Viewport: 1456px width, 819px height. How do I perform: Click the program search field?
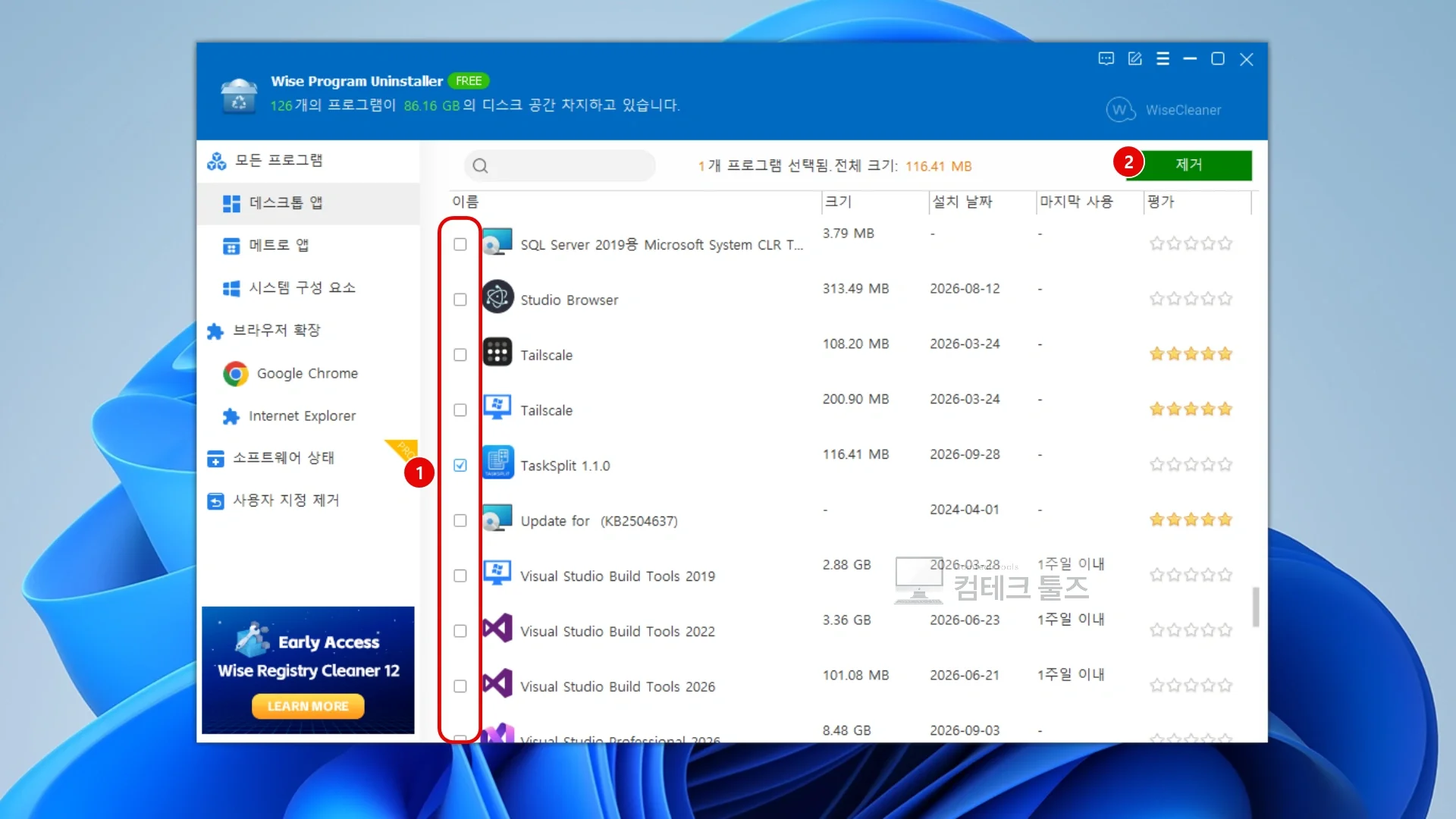coord(560,165)
